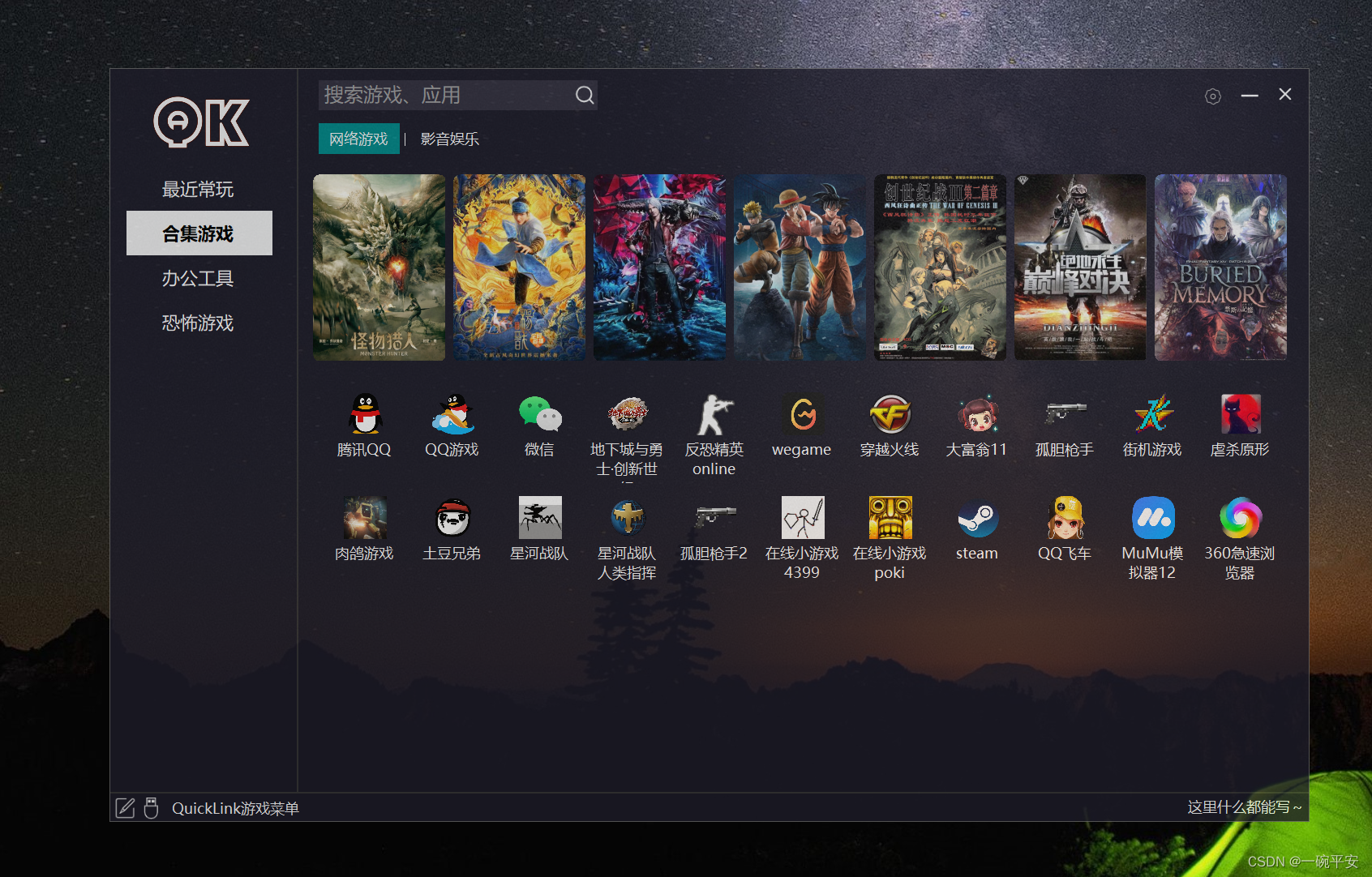
Task: Click the search magnifier icon
Action: coord(585,96)
